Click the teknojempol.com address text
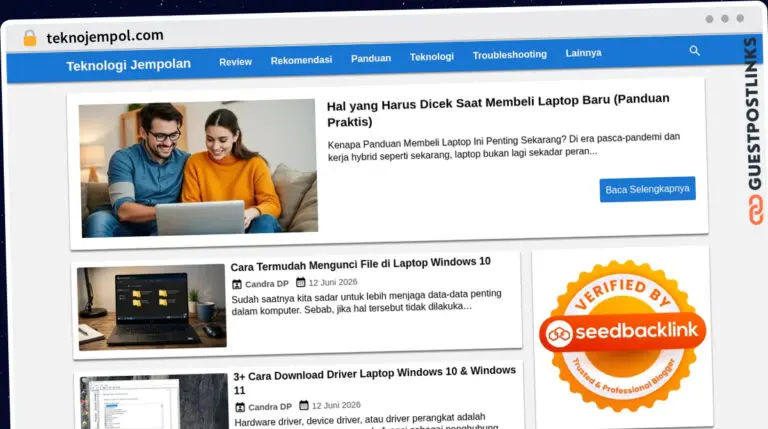 [105, 36]
